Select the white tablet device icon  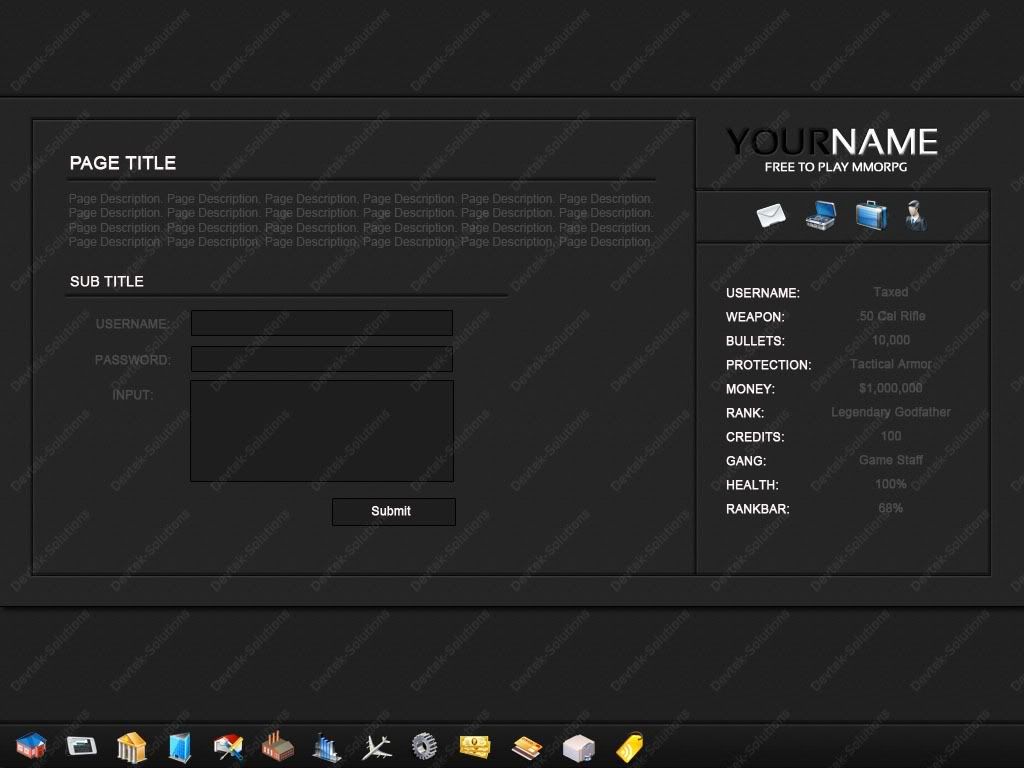click(82, 745)
